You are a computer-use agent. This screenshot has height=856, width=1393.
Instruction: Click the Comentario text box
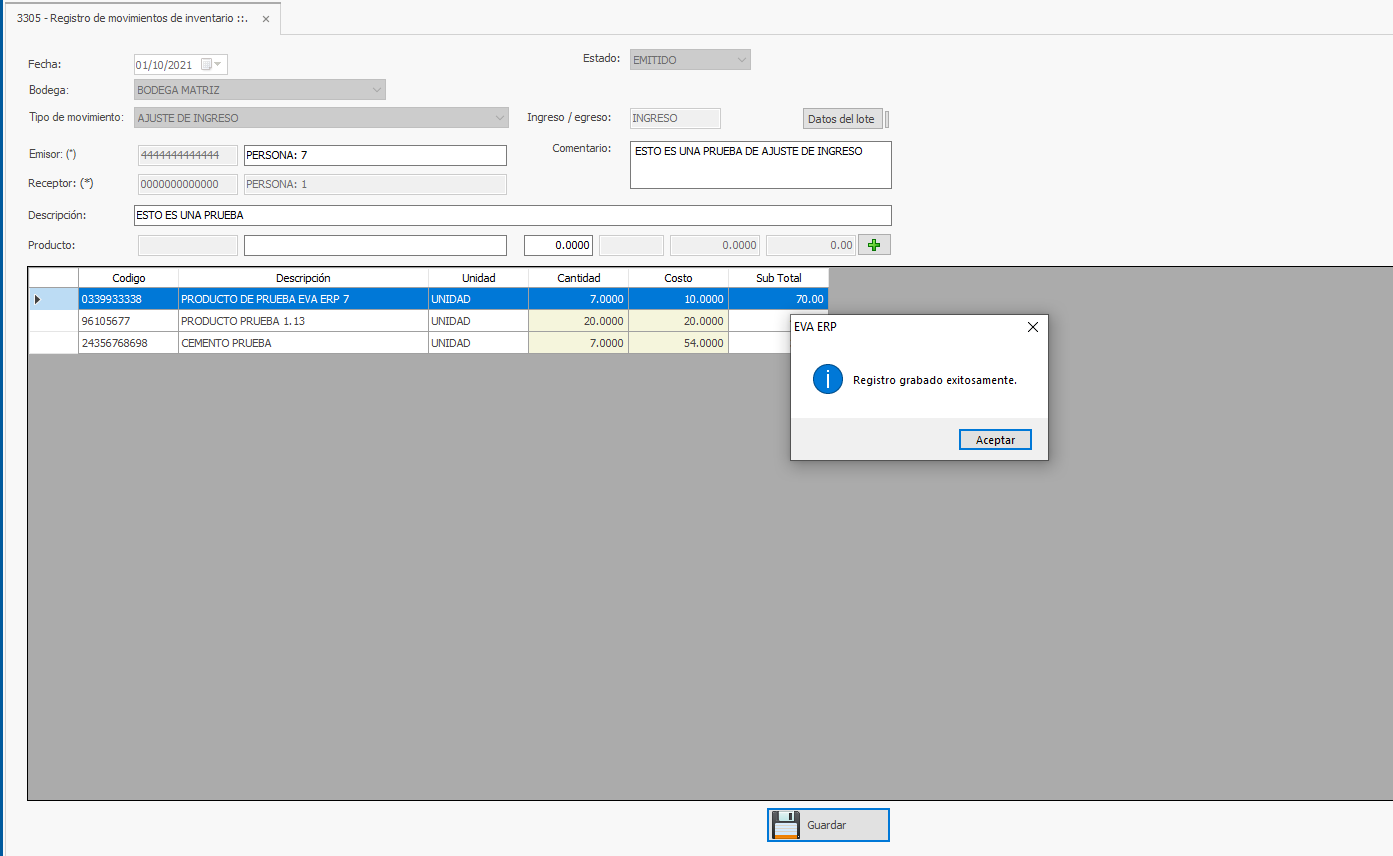click(x=760, y=165)
